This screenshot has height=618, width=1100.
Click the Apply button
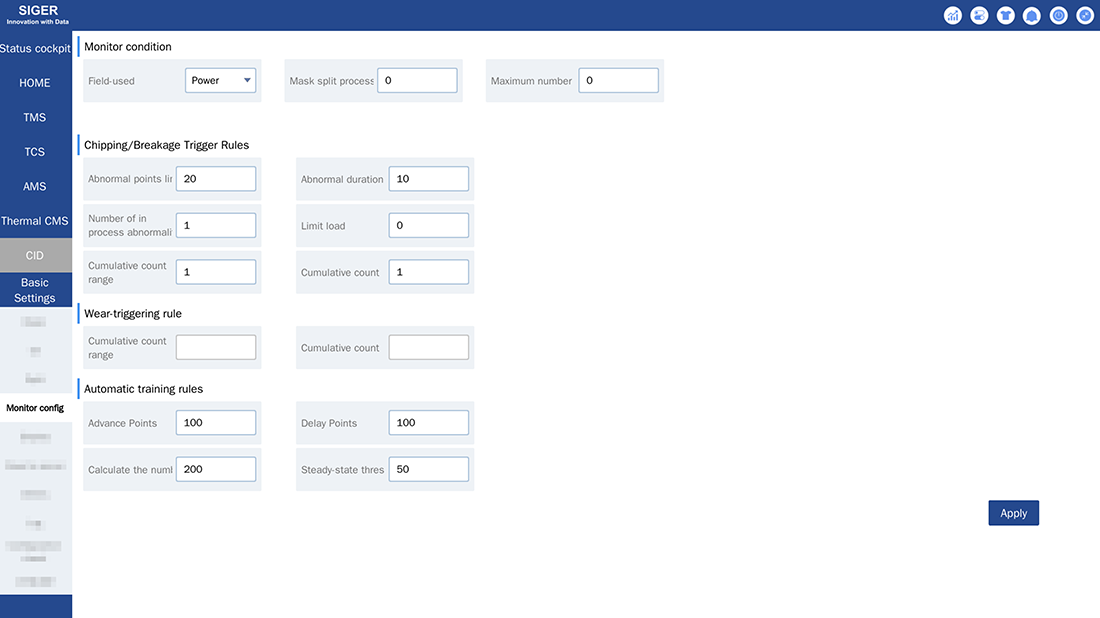click(1013, 513)
